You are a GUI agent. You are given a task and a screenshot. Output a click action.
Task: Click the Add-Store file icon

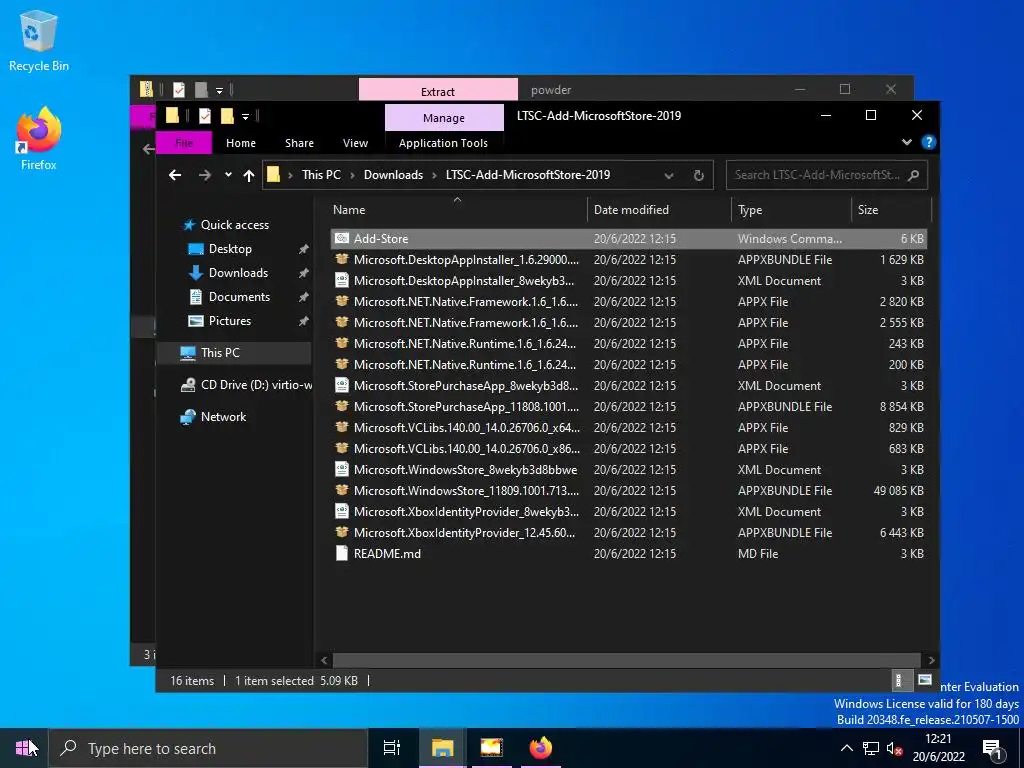[x=342, y=238]
